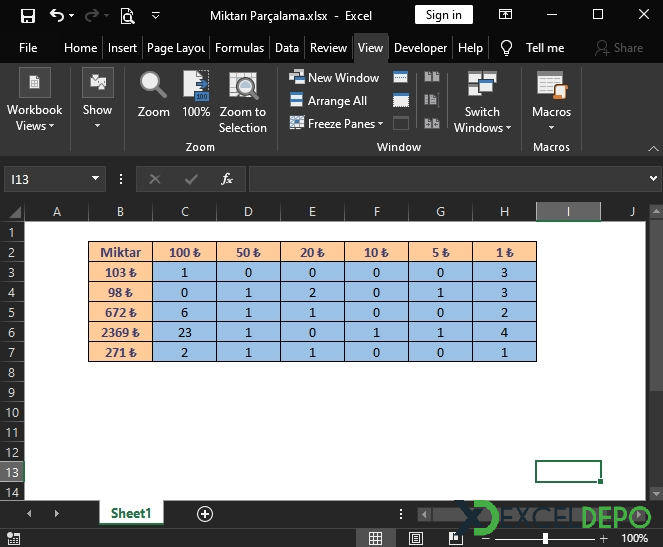This screenshot has height=547, width=663.
Task: Click the Tell me lightbulb search
Action: coord(532,48)
